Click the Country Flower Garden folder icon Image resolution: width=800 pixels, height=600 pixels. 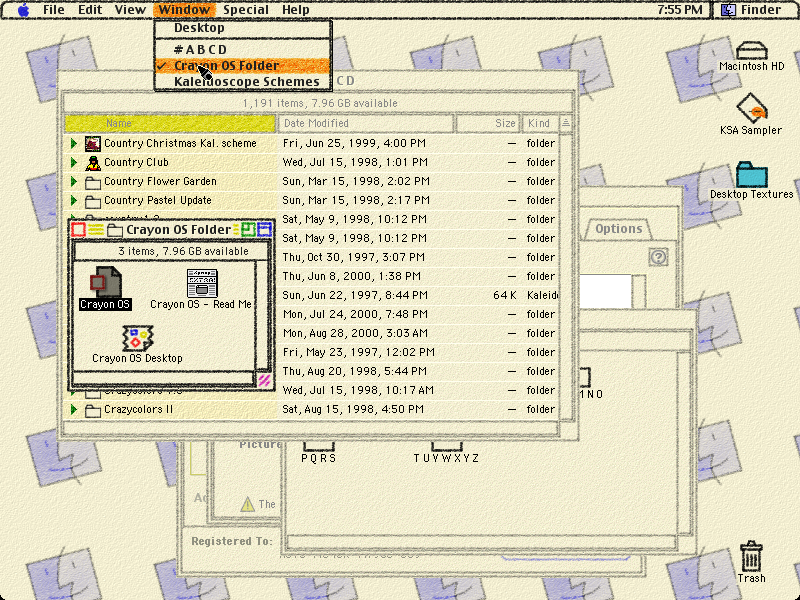point(92,182)
